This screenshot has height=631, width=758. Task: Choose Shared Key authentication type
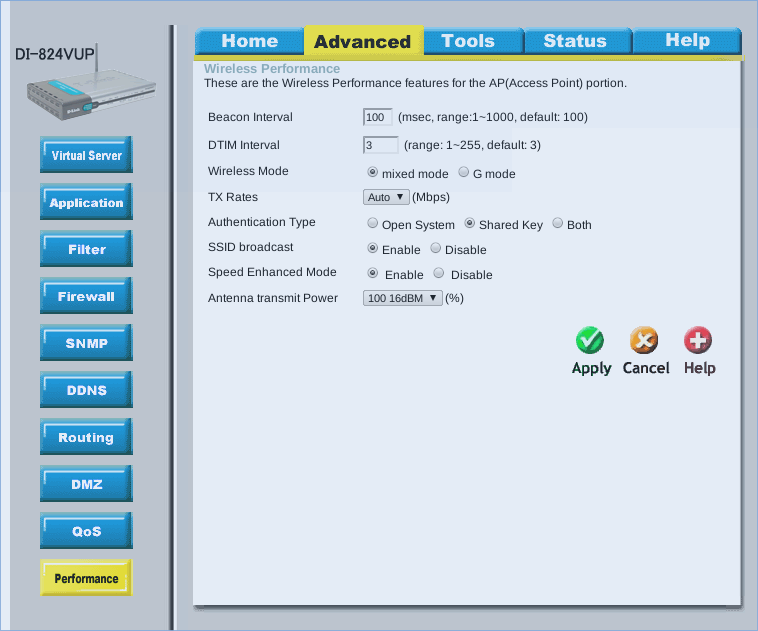(x=469, y=223)
